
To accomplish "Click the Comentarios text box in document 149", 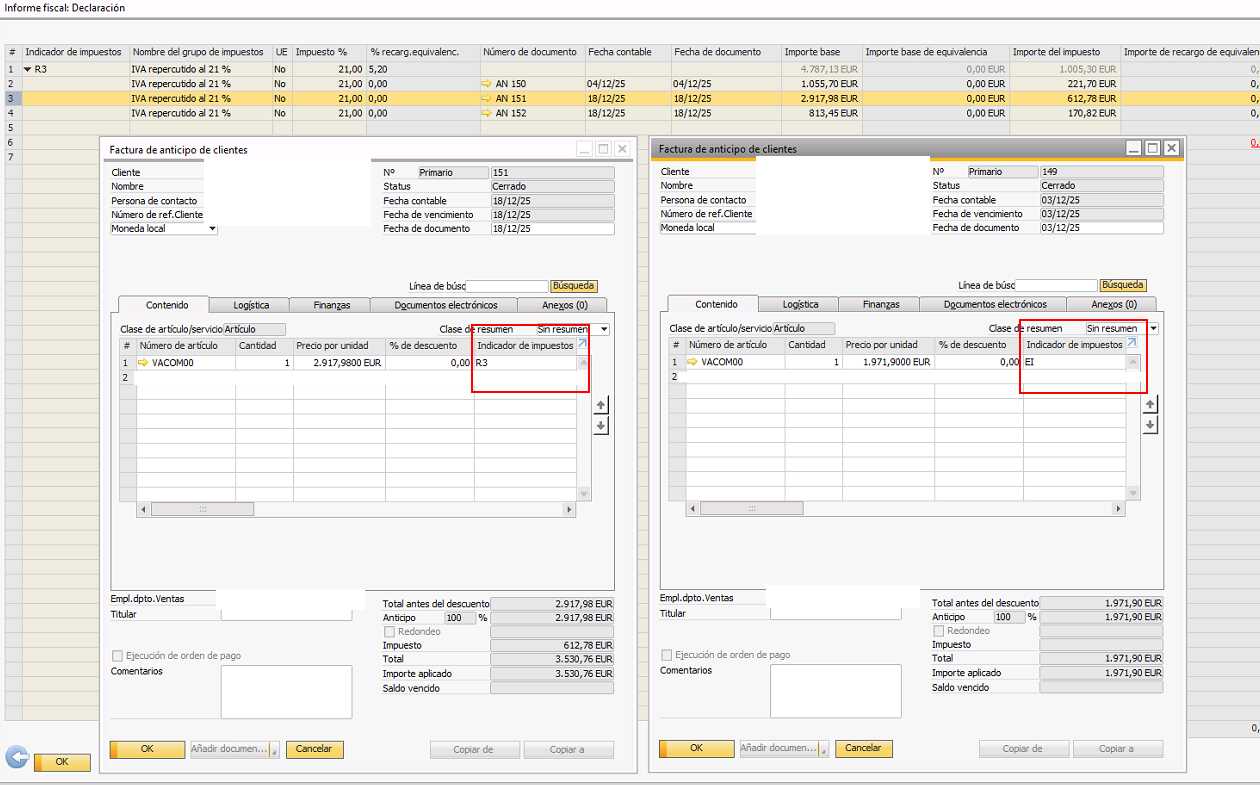I will (x=835, y=691).
